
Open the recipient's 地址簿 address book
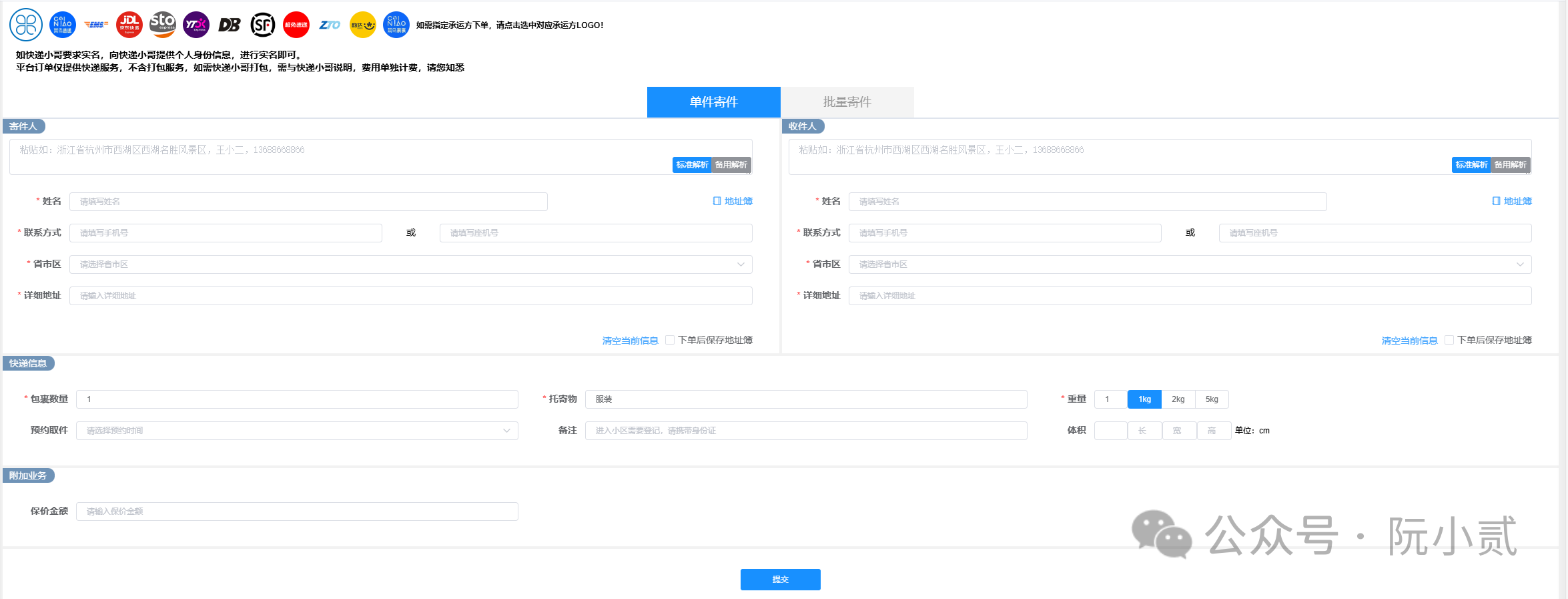point(1512,201)
